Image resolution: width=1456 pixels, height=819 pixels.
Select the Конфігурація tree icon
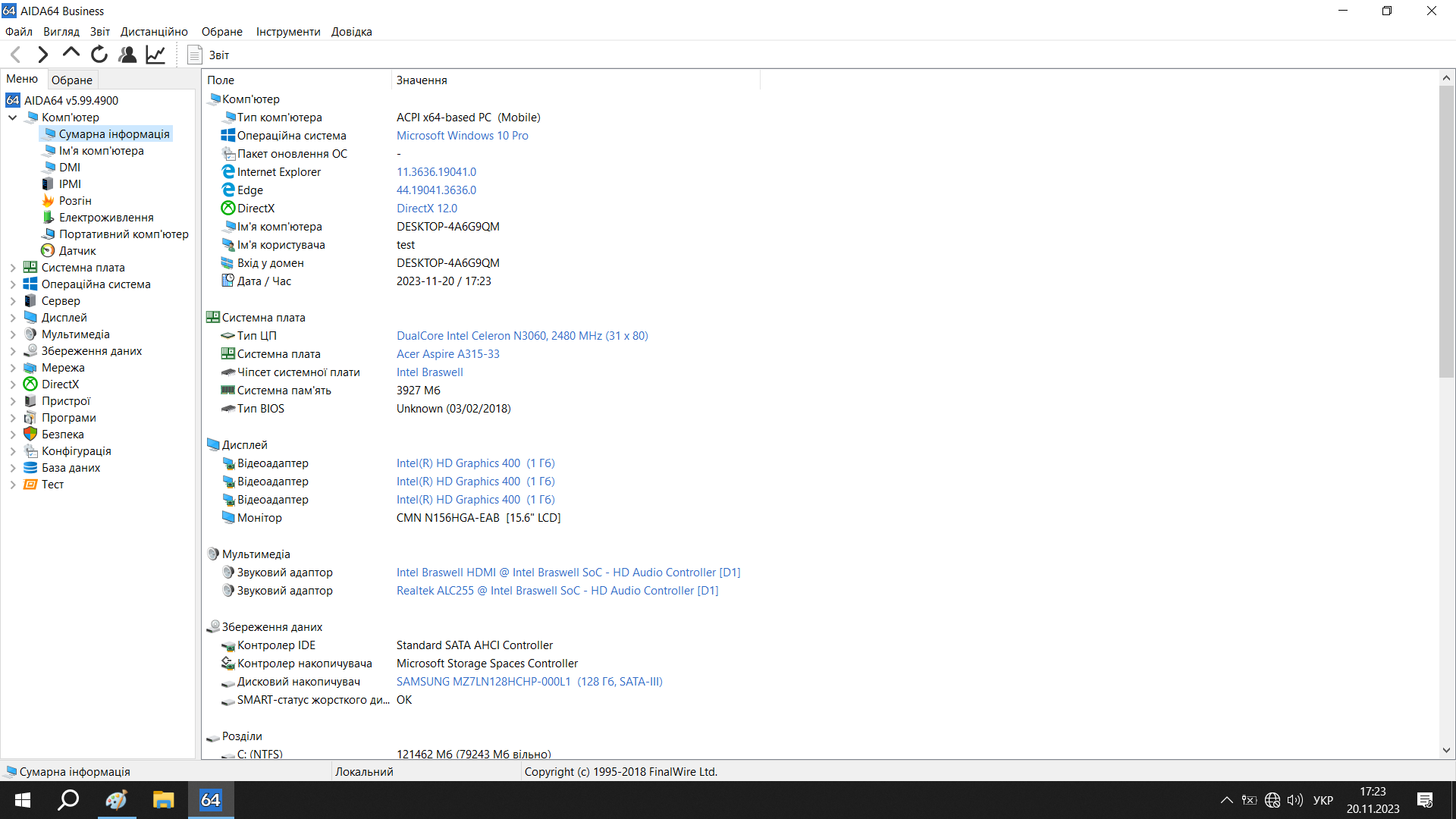pyautogui.click(x=30, y=451)
